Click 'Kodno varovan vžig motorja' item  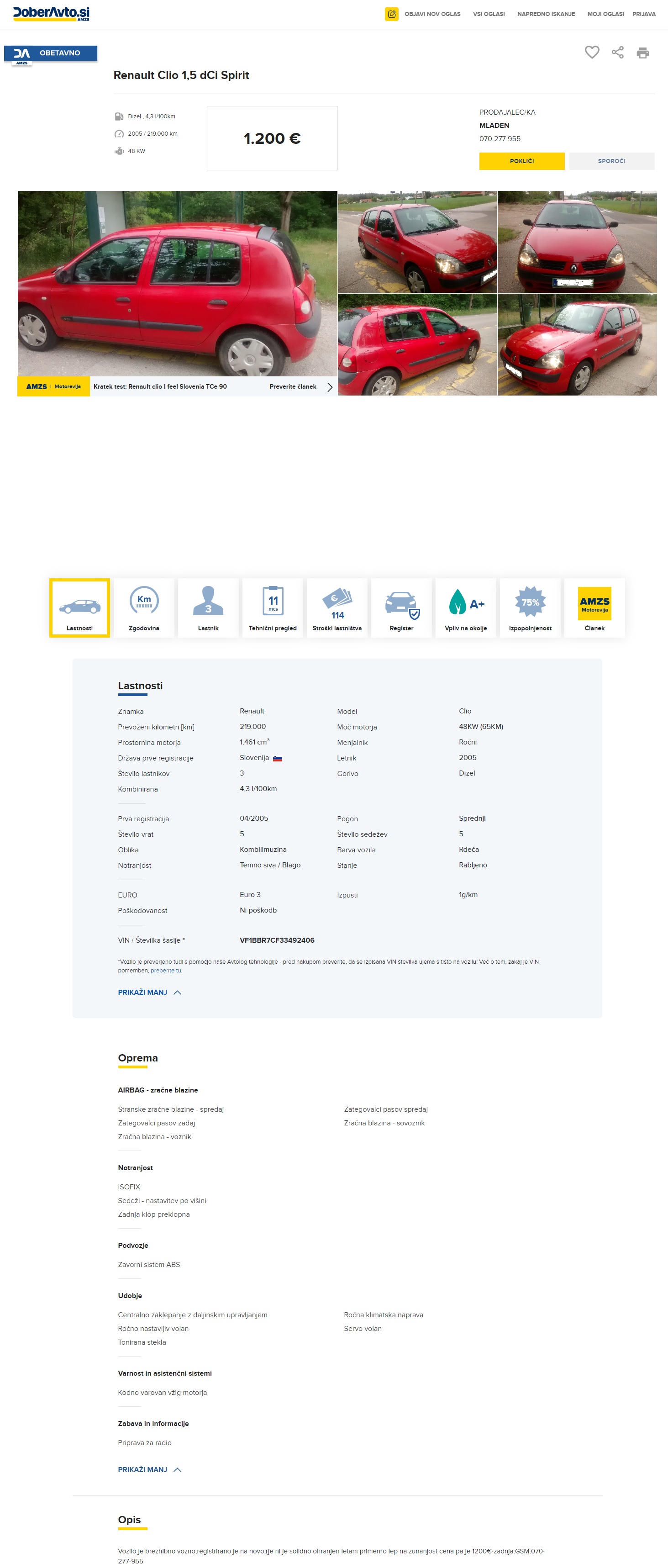click(163, 1392)
